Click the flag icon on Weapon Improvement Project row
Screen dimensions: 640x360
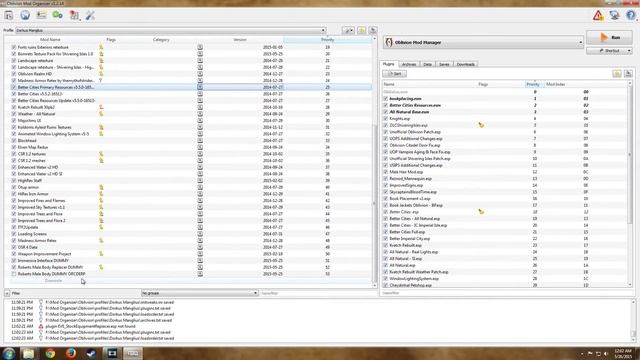click(x=101, y=254)
